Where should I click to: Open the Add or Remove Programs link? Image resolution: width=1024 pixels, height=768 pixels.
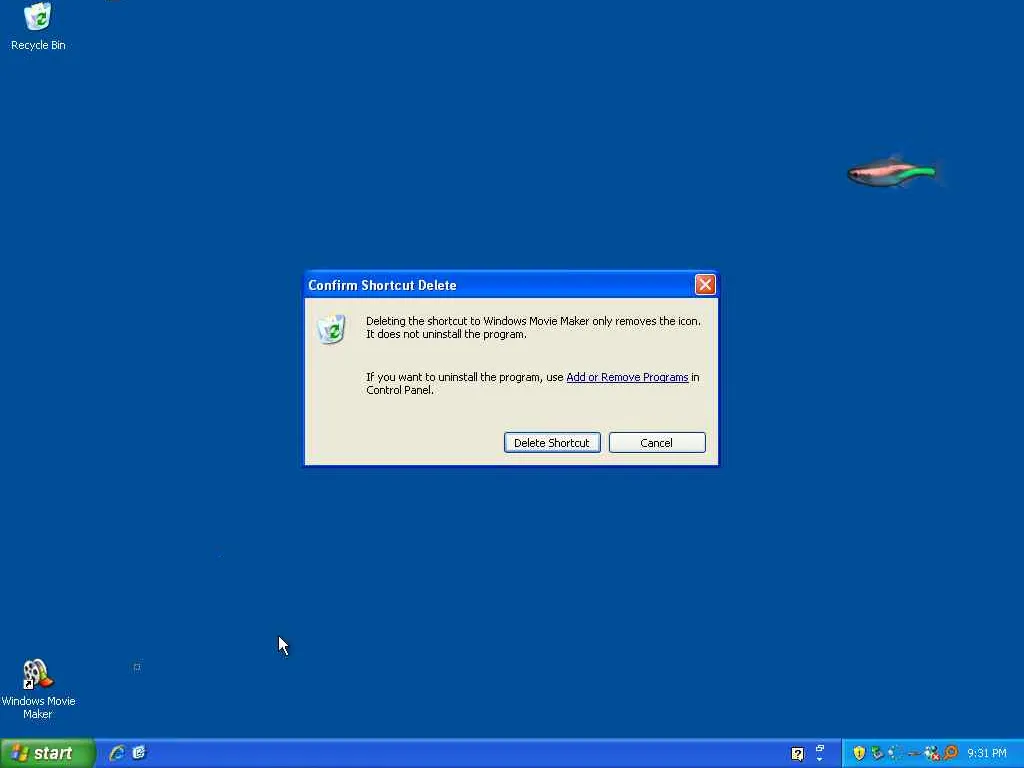(x=627, y=377)
